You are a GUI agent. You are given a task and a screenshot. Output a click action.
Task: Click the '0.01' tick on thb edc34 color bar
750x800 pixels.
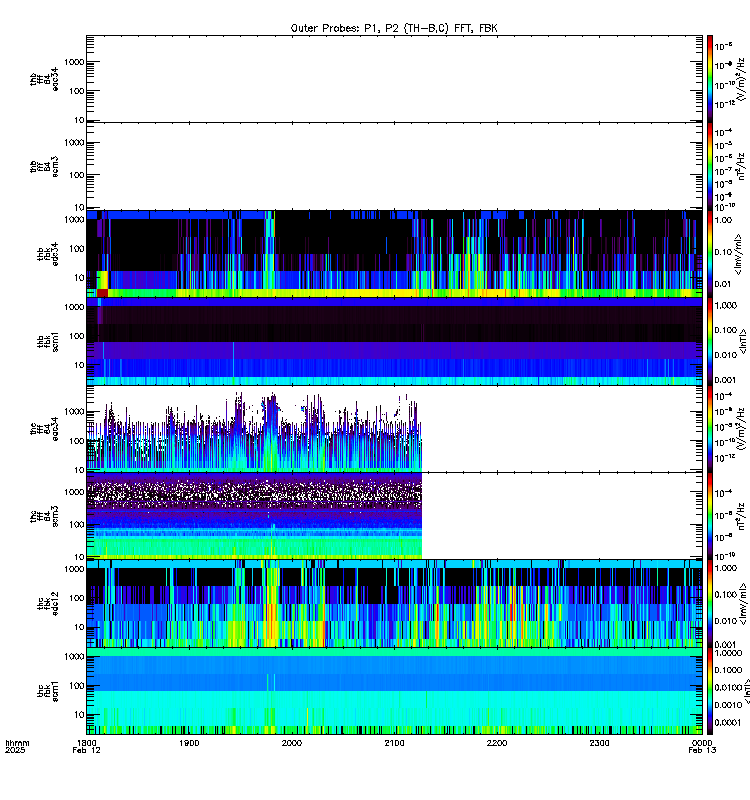point(724,284)
